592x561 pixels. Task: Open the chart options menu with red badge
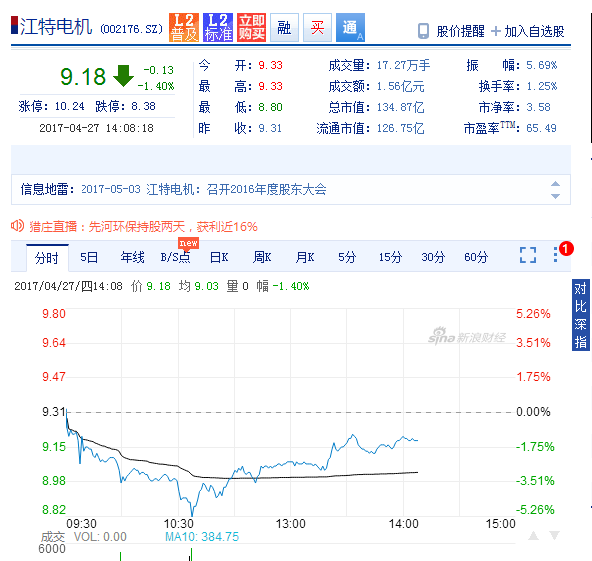[x=555, y=254]
